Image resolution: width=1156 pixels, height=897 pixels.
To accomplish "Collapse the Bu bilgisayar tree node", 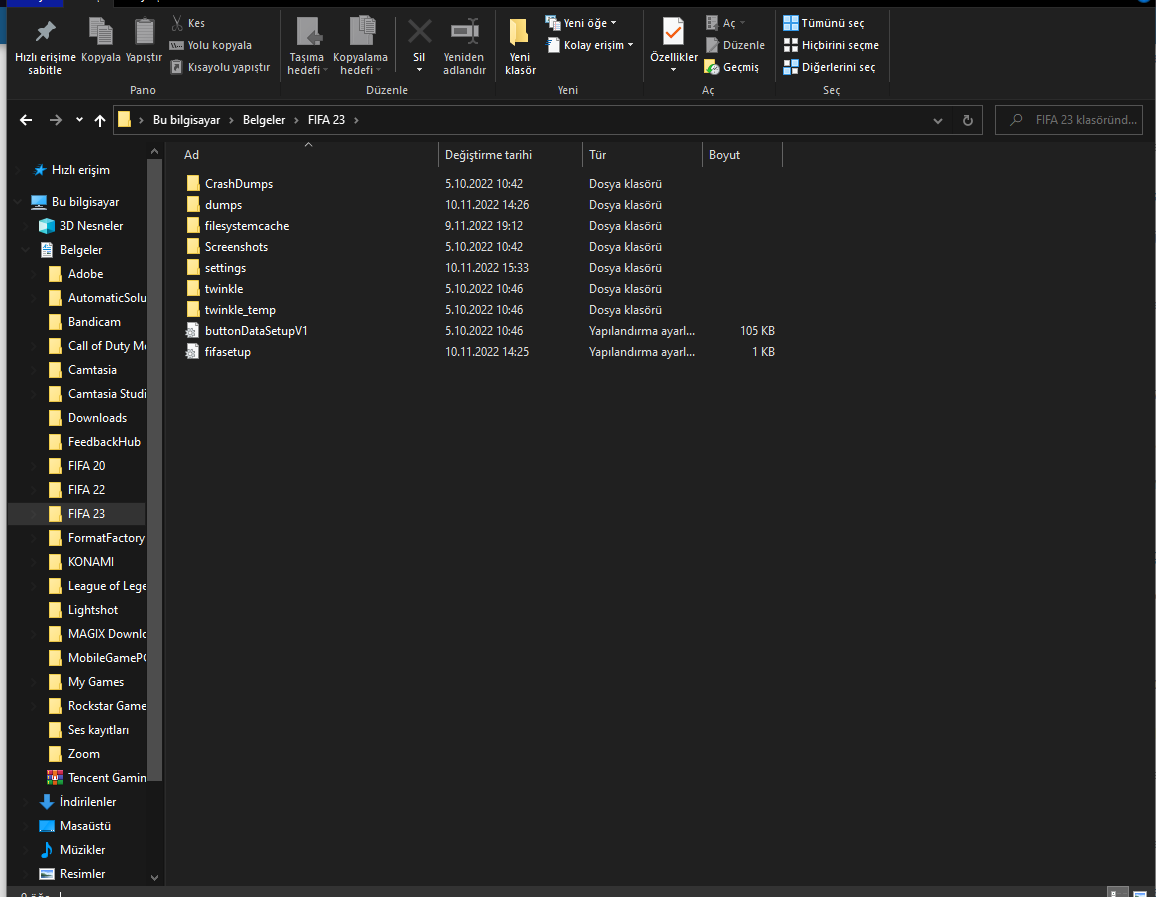I will 18,202.
